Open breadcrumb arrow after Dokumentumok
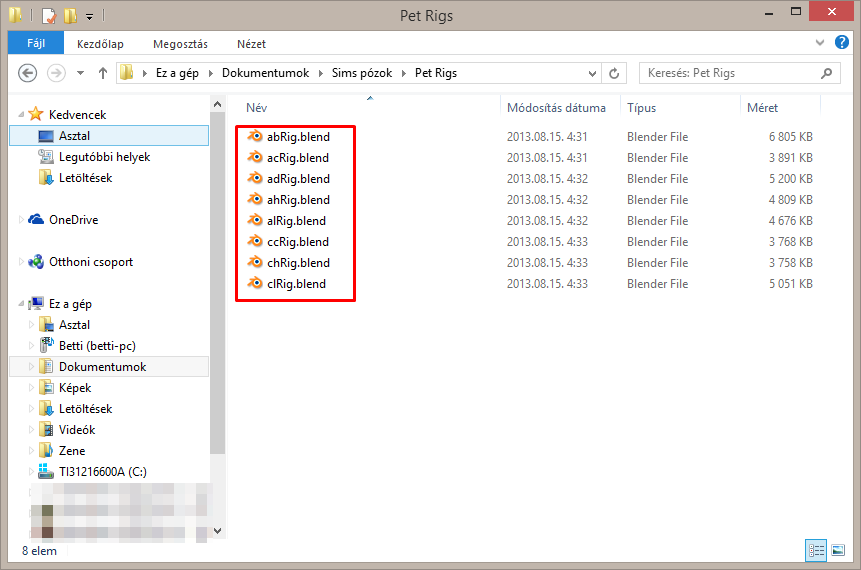861x570 pixels. (321, 73)
